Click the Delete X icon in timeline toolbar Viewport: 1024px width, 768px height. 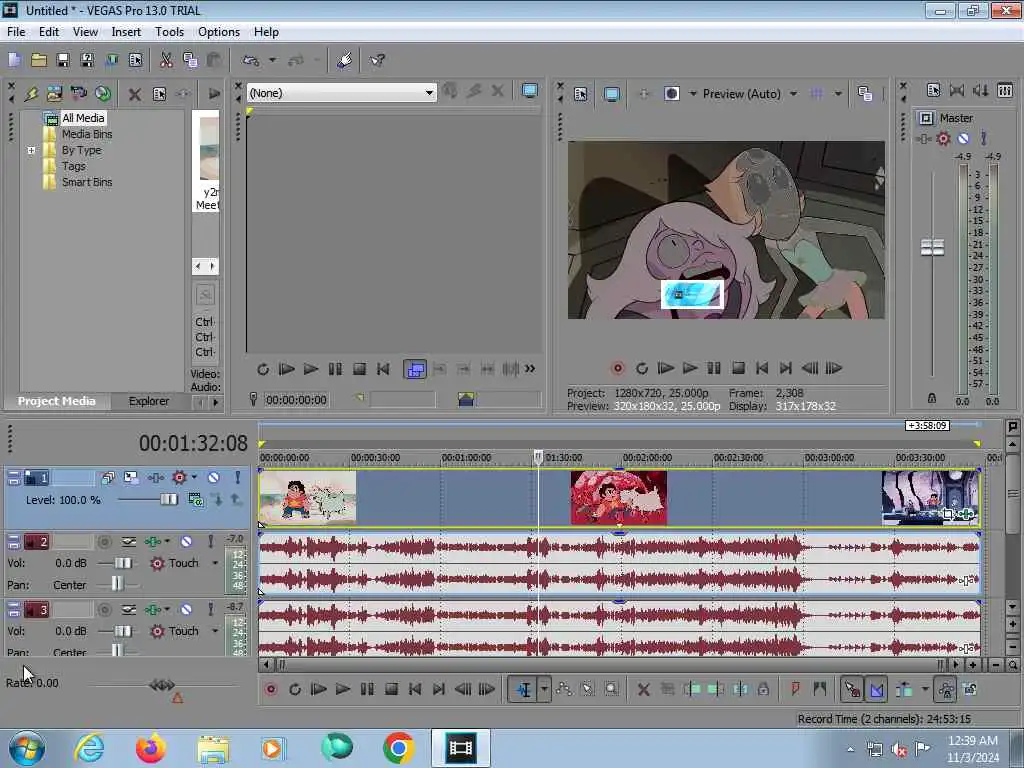tap(643, 689)
